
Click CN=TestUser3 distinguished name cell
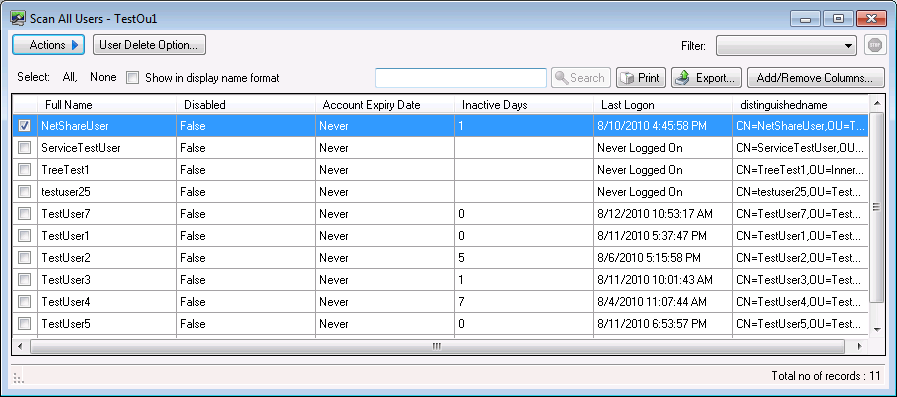click(x=800, y=280)
